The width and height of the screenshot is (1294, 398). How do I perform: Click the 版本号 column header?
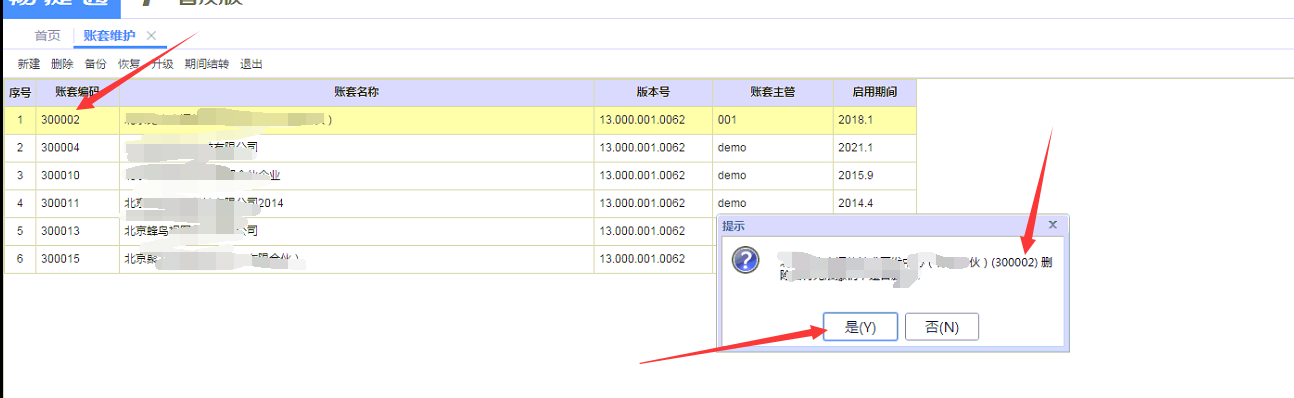coord(654,92)
